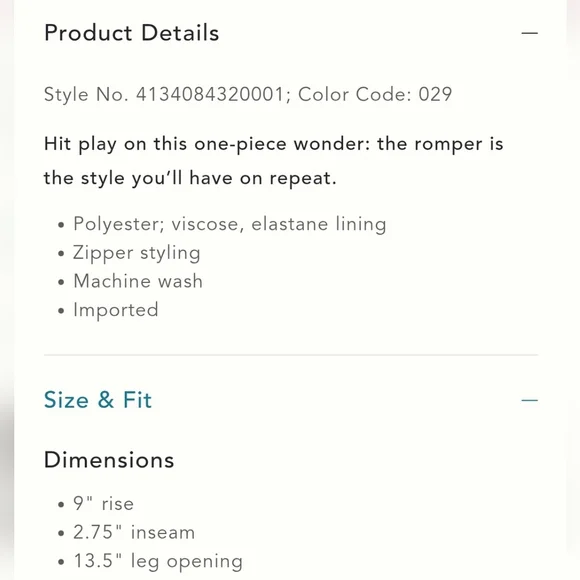The width and height of the screenshot is (580, 580).
Task: Click the divider line above Size & Fit
Action: click(291, 355)
